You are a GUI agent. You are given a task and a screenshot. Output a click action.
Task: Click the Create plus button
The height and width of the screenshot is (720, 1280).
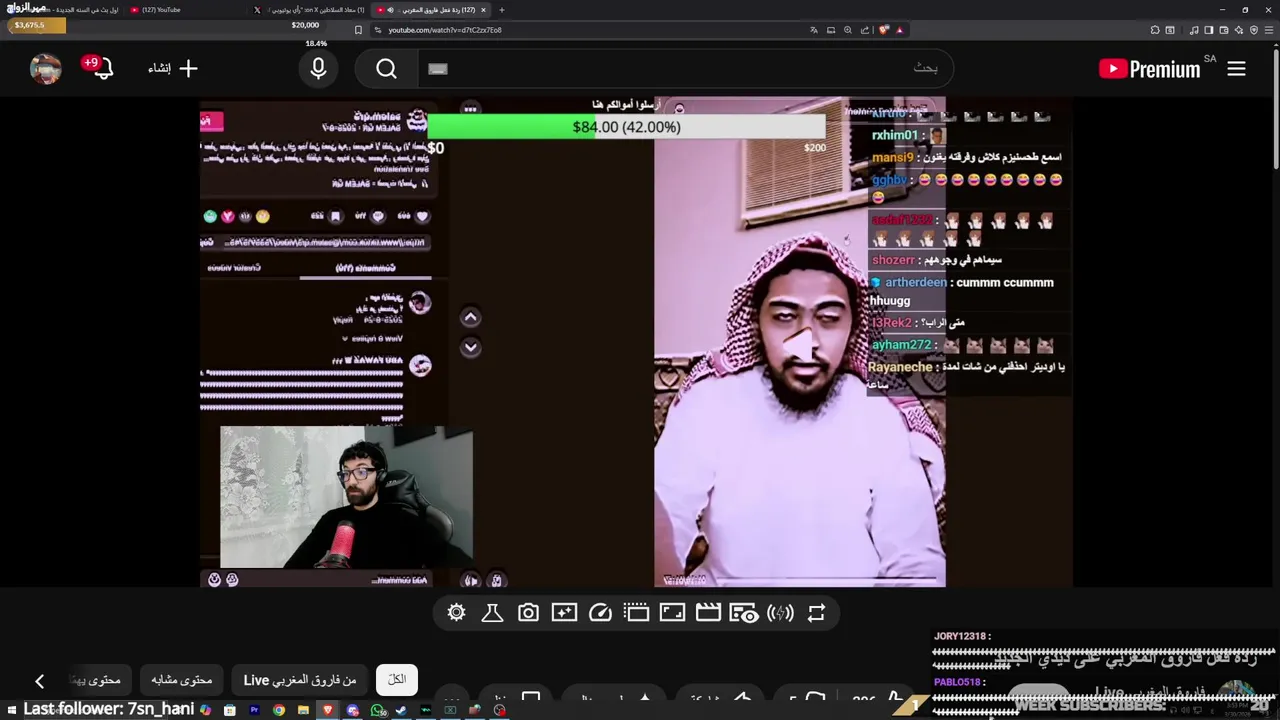tap(173, 68)
